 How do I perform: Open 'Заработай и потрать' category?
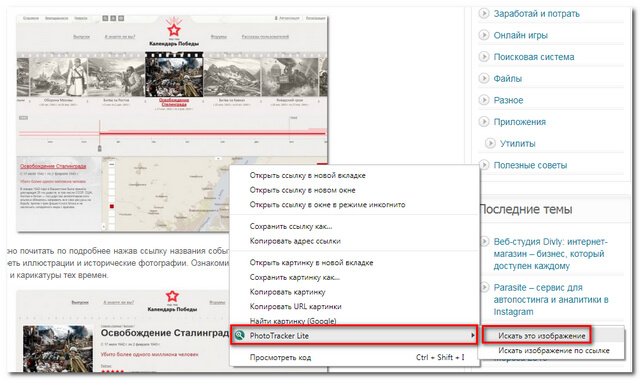click(536, 14)
